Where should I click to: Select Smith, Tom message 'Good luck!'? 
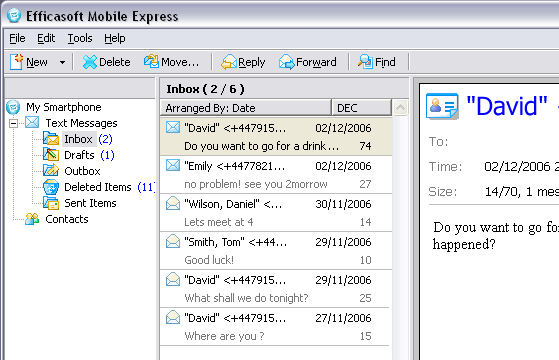click(276, 251)
